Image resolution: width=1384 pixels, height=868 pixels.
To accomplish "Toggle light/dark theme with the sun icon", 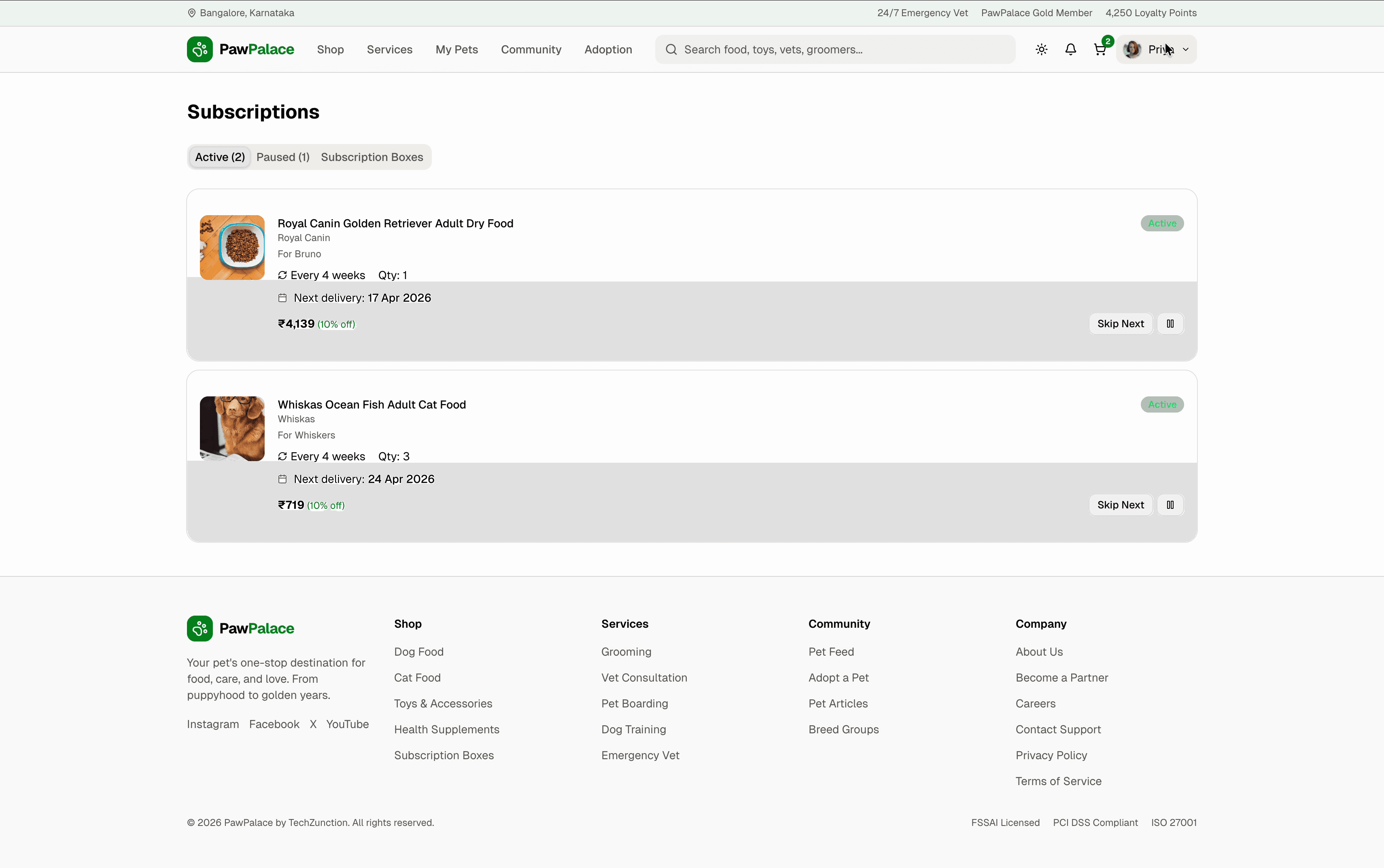I will [x=1041, y=49].
